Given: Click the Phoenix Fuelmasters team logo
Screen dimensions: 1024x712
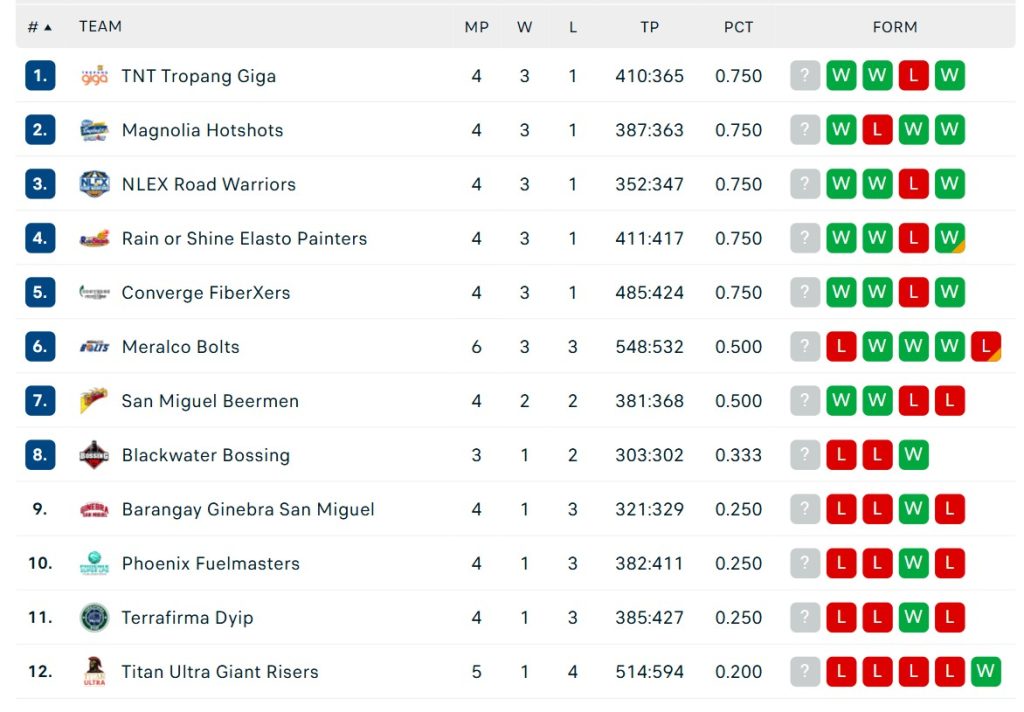Looking at the screenshot, I should click(94, 563).
